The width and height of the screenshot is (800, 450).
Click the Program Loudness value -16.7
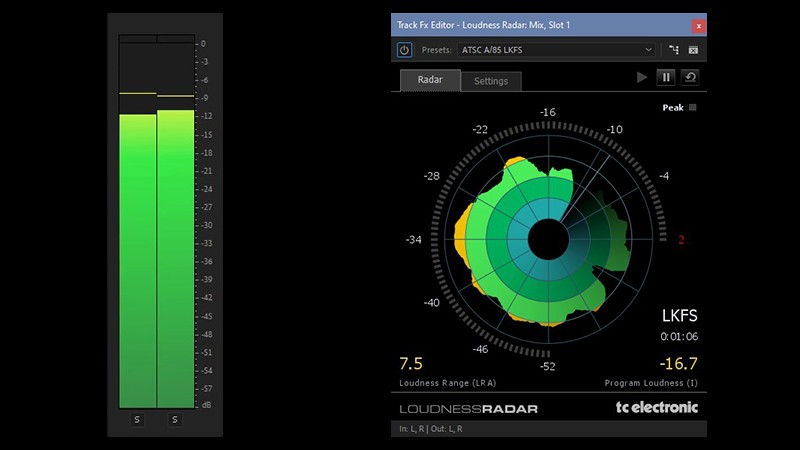678,364
